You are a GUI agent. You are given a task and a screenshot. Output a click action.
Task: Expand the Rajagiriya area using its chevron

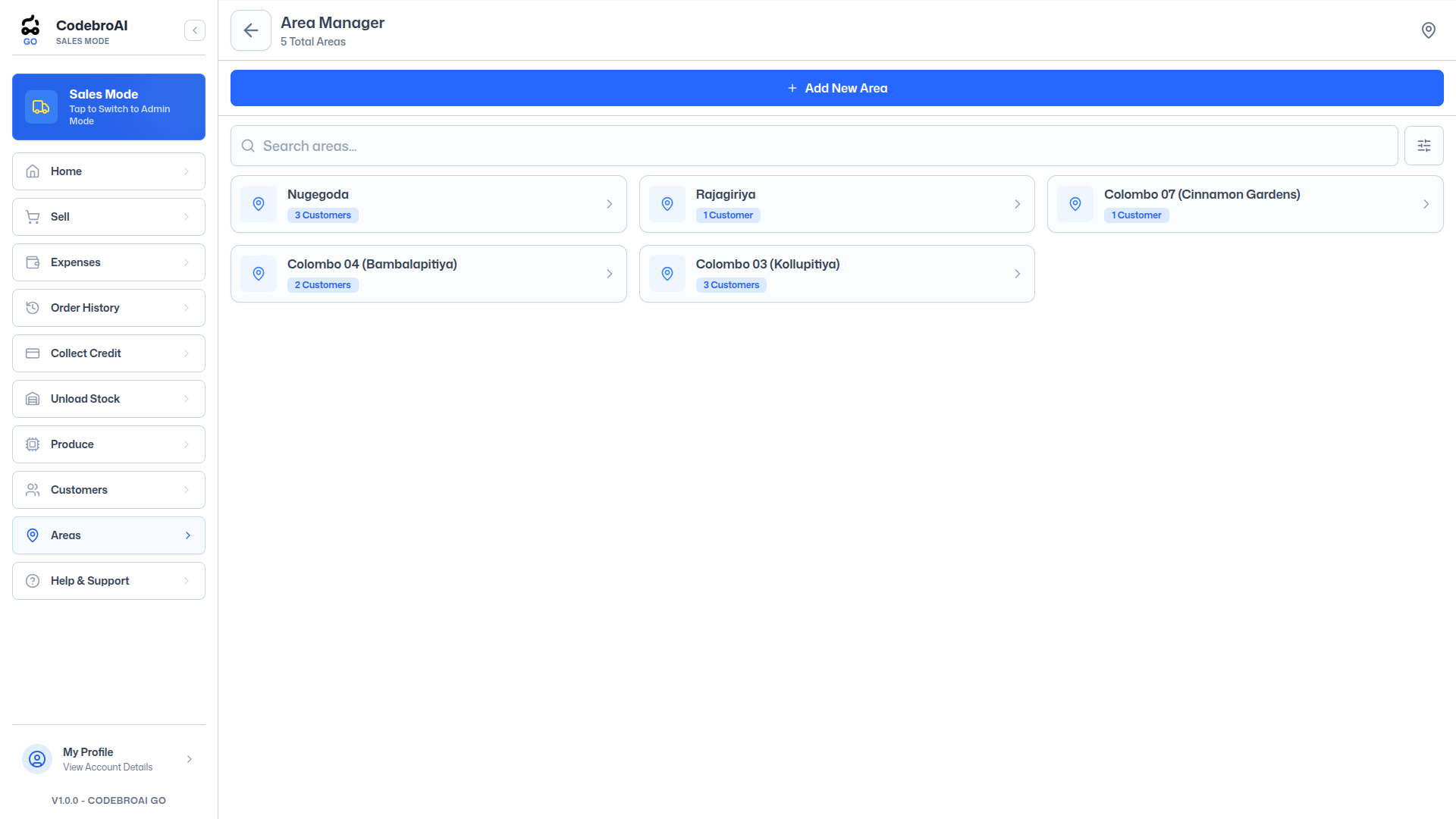(x=1018, y=204)
